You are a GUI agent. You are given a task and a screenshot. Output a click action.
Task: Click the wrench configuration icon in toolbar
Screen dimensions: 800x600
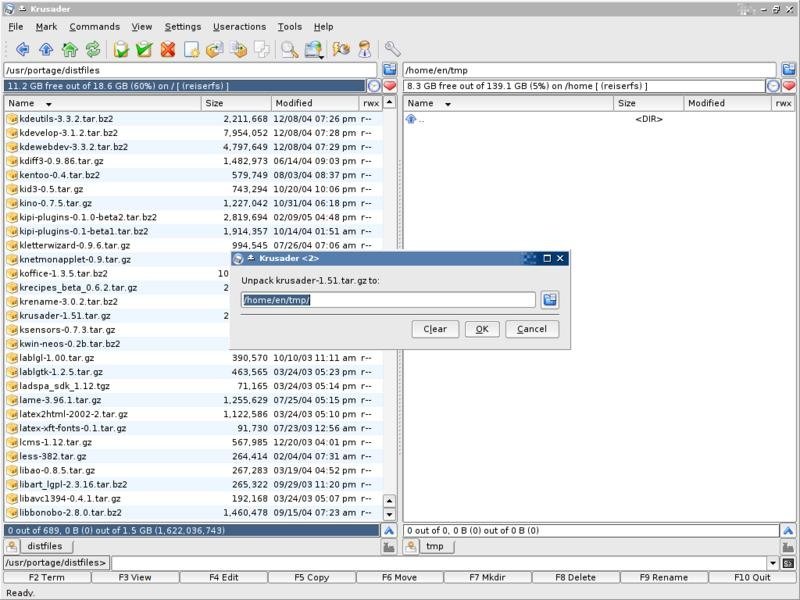click(392, 49)
